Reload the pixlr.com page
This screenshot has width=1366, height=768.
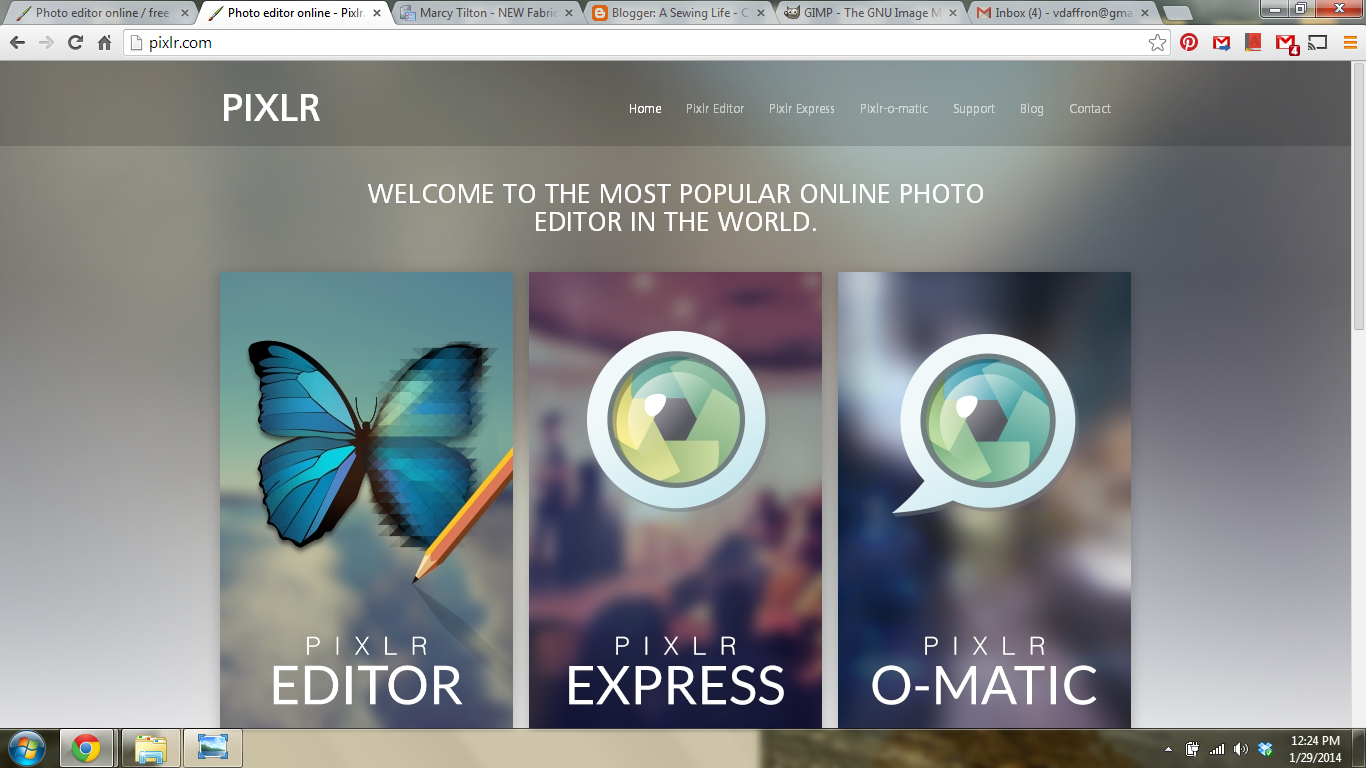75,43
